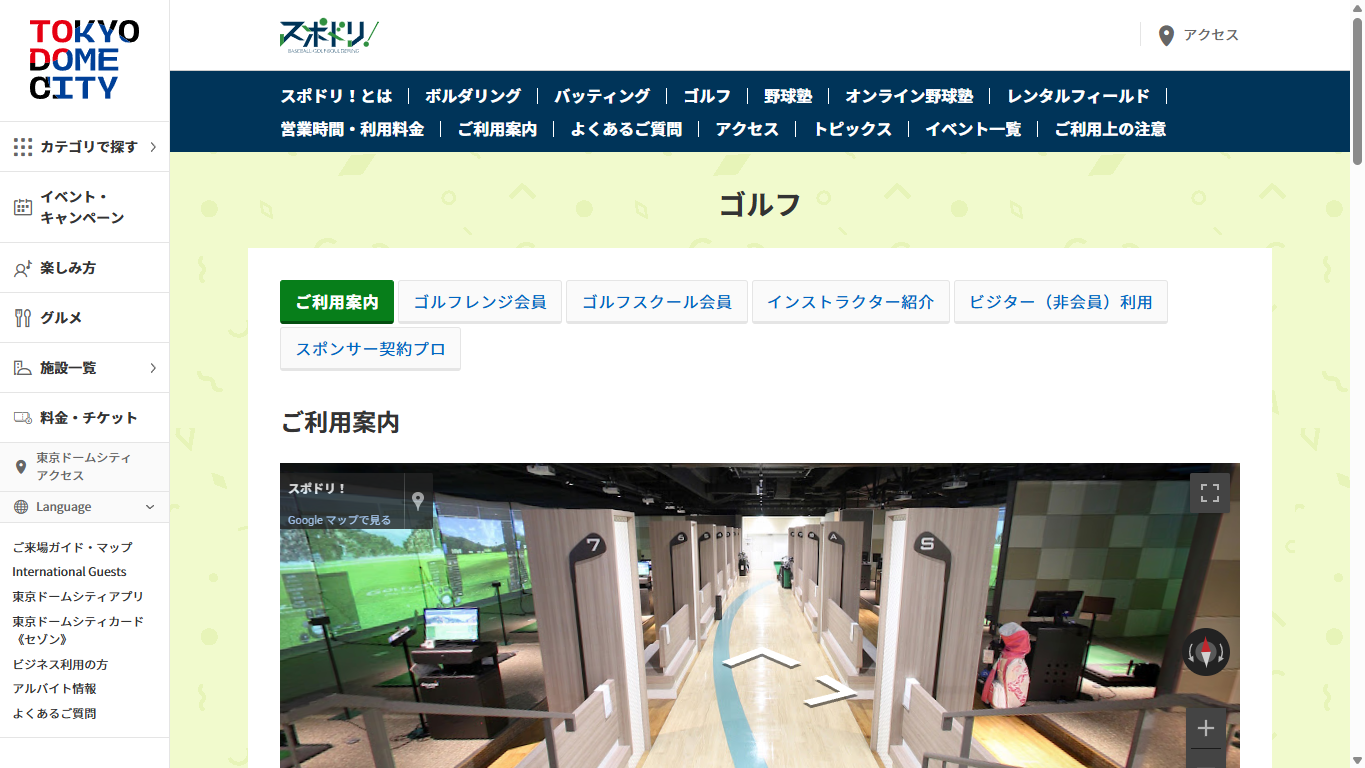1365x768 pixels.
Task: Open the ビジター（非会員）利用 tab
Action: [x=1061, y=302]
